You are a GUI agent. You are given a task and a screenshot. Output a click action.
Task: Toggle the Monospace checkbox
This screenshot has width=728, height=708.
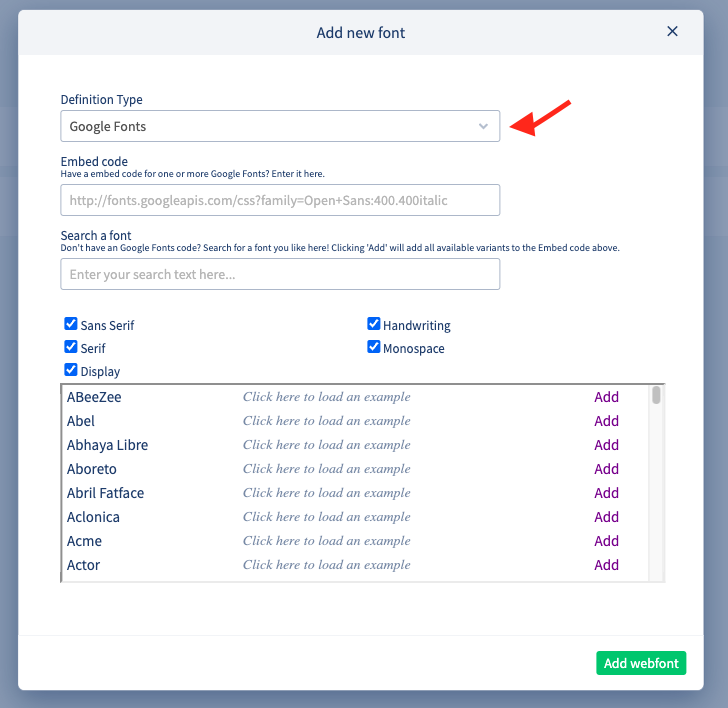[374, 348]
